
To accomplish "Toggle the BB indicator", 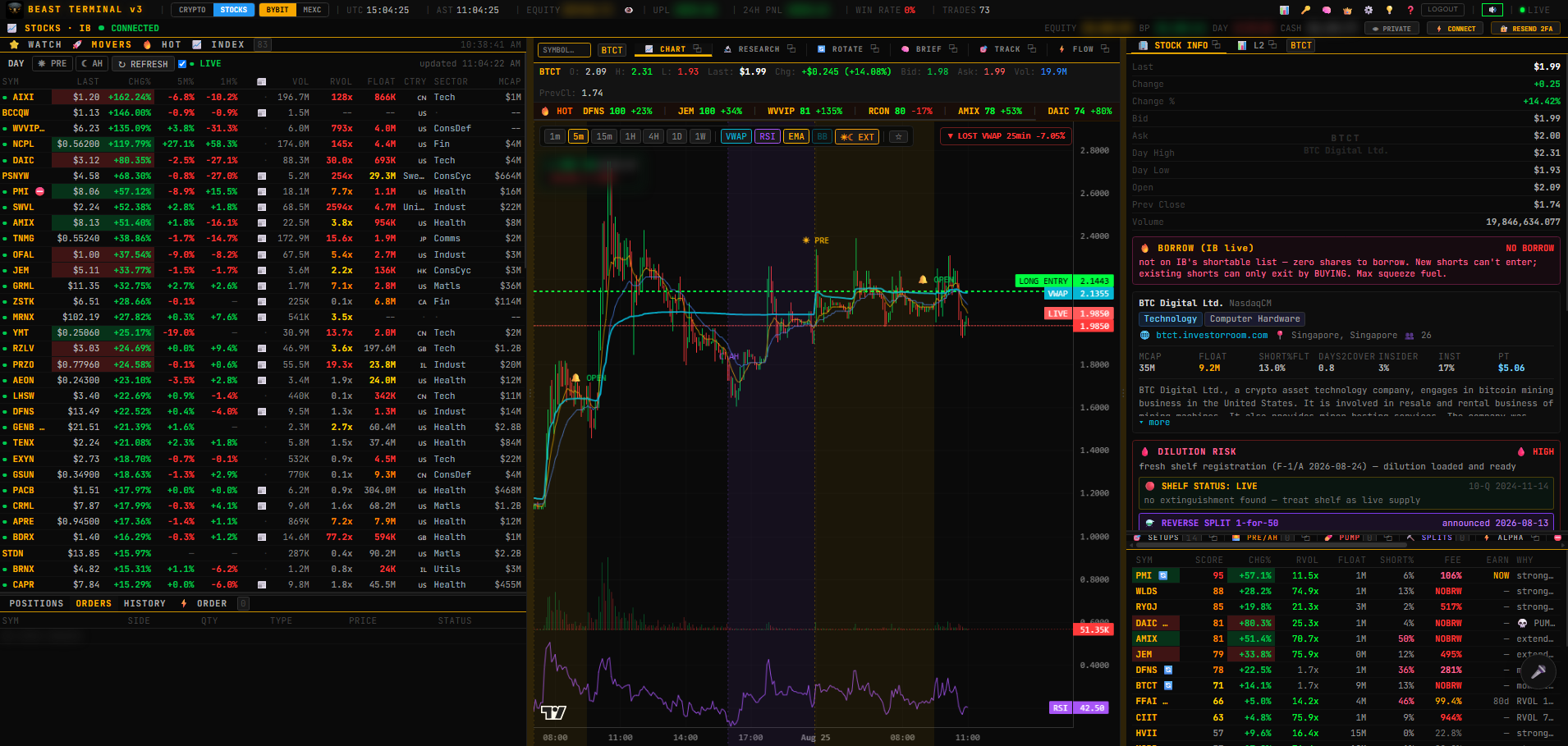I will coord(822,136).
